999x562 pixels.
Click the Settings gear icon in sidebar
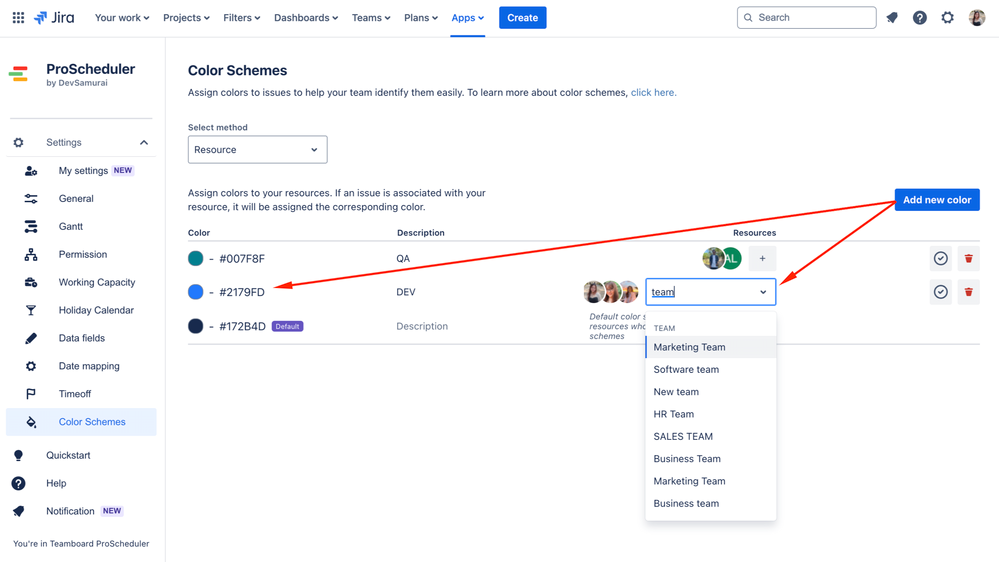(18, 143)
